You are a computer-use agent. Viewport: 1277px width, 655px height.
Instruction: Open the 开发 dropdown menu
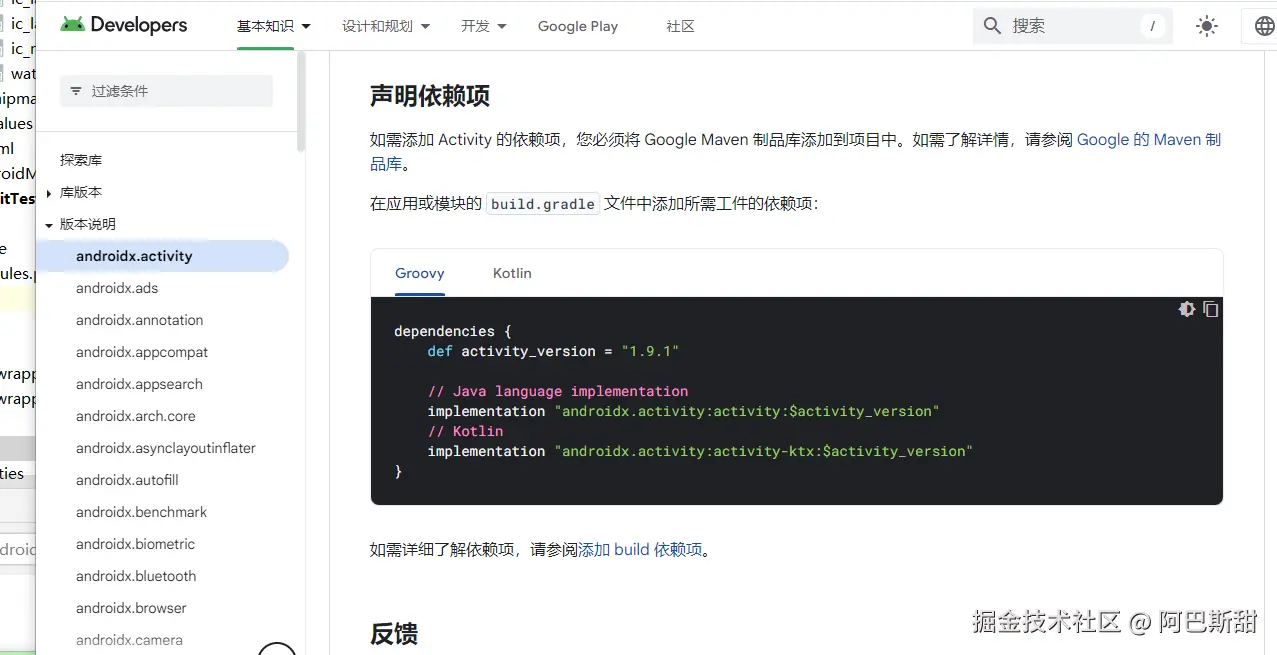(483, 26)
